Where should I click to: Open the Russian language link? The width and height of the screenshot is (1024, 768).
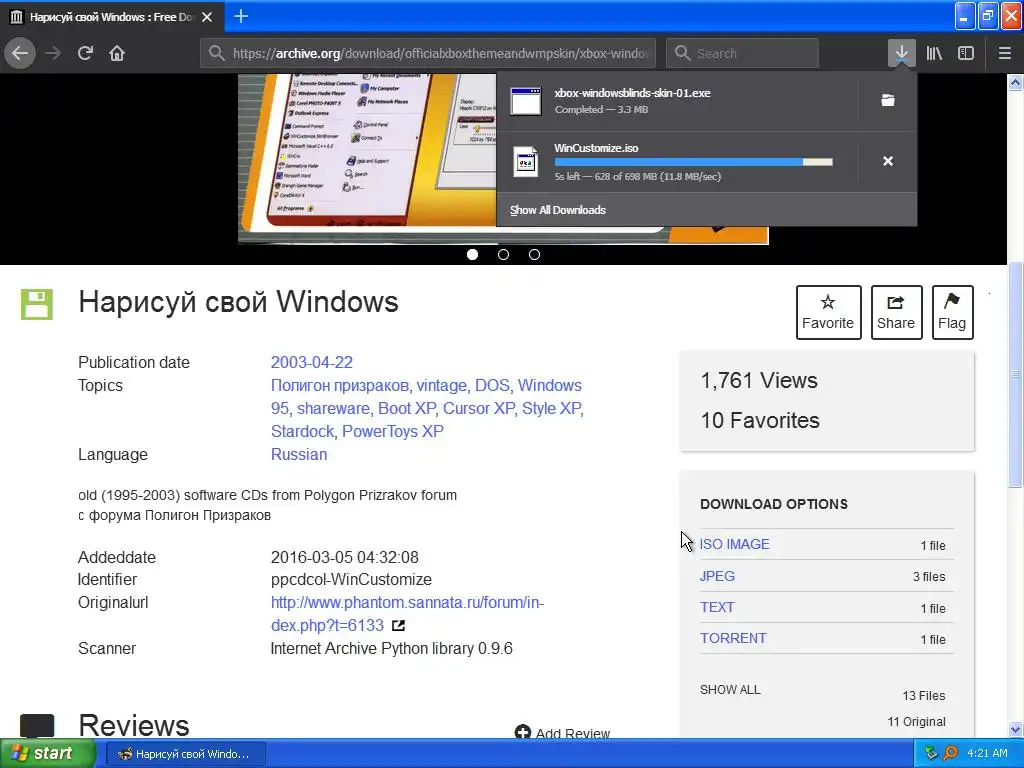(298, 455)
